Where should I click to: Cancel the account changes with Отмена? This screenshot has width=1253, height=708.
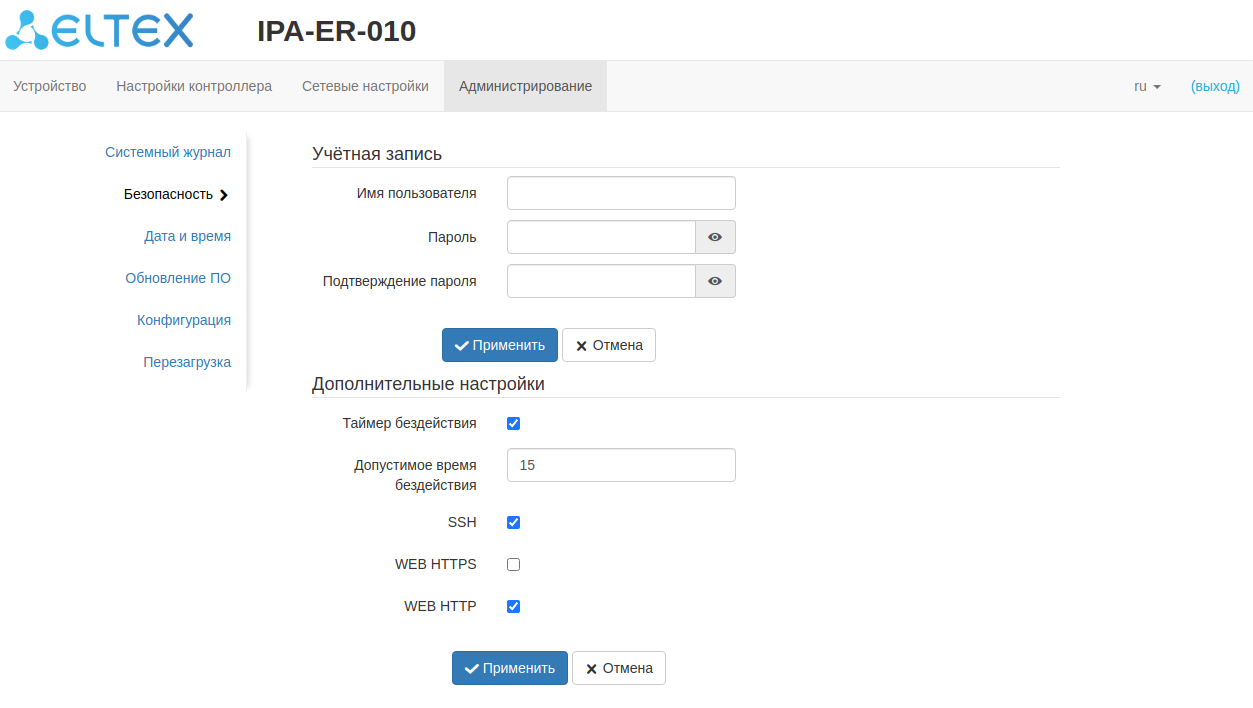coord(609,345)
